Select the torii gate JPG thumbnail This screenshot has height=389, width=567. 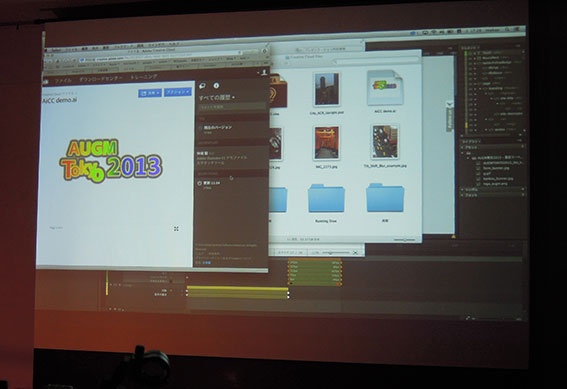point(327,143)
